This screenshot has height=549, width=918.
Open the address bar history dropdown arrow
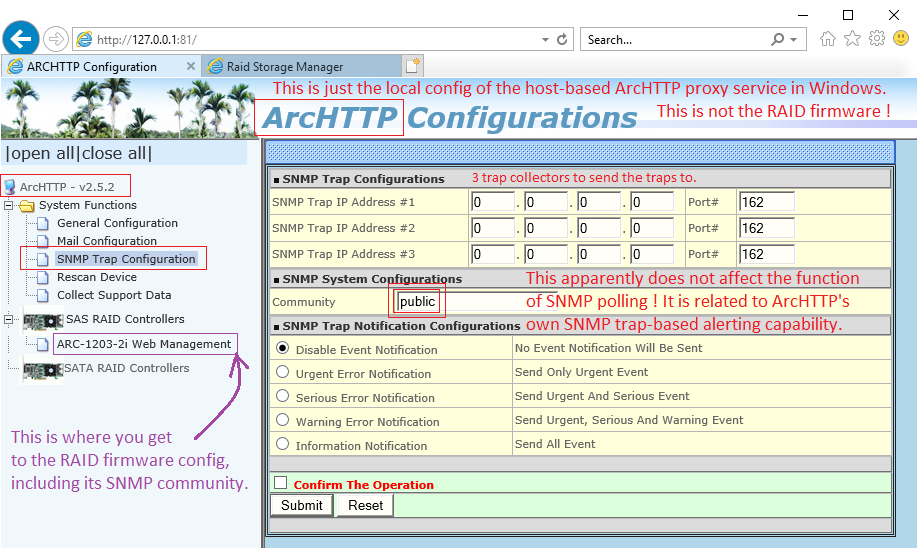(x=545, y=40)
